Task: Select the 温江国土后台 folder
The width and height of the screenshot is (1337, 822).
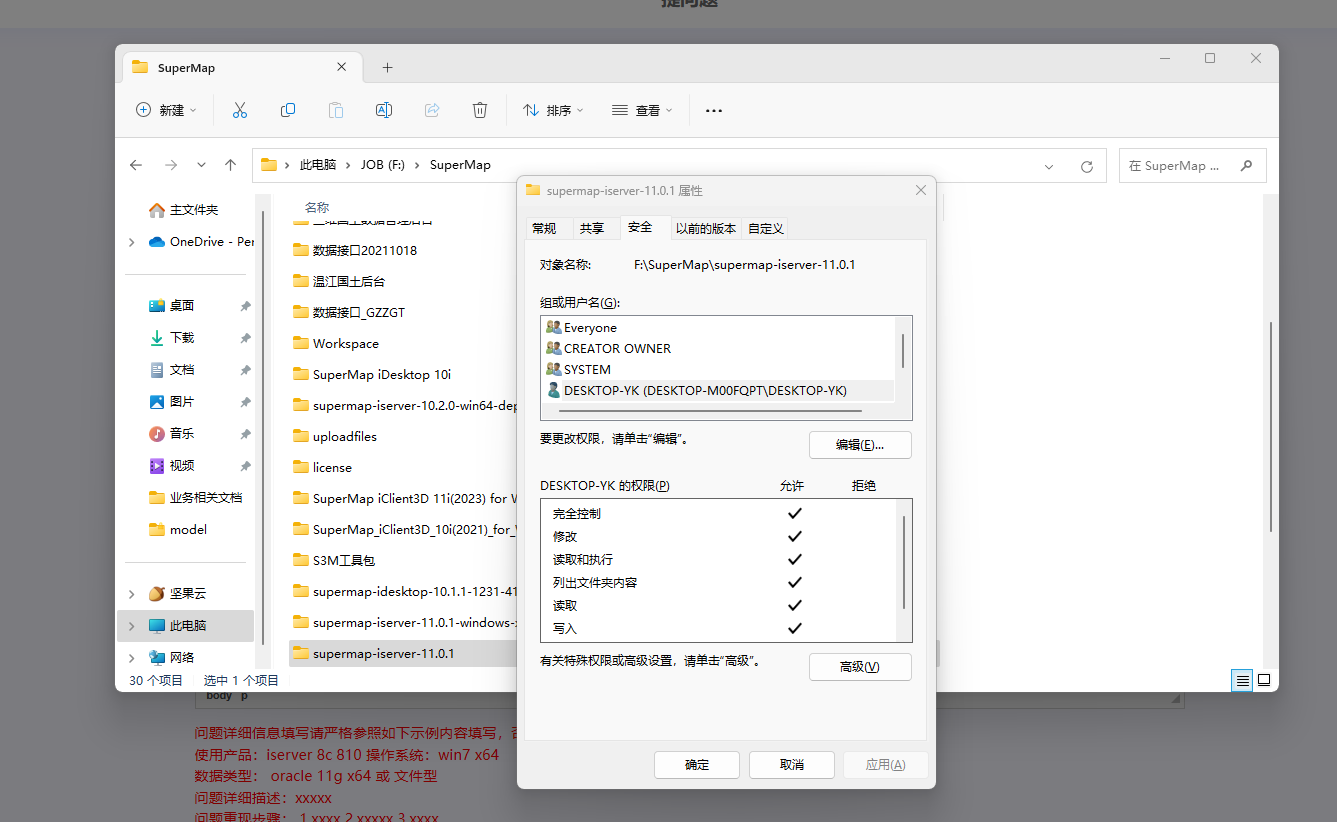Action: tap(338, 282)
